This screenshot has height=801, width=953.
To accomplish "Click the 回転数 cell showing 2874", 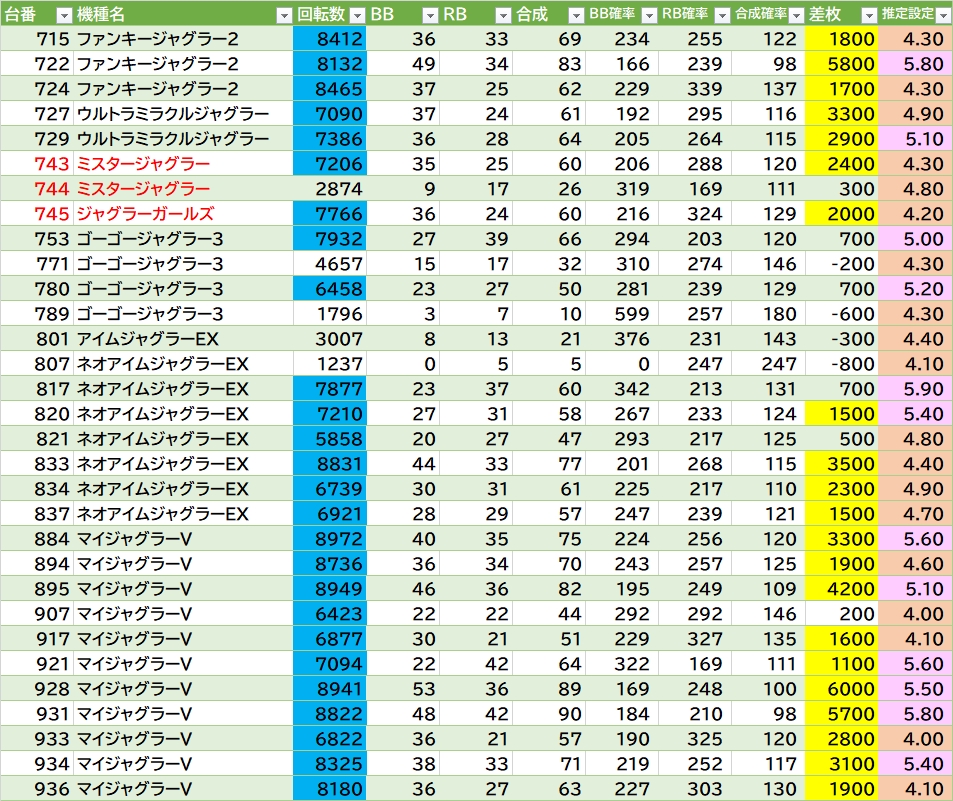I will click(x=331, y=189).
